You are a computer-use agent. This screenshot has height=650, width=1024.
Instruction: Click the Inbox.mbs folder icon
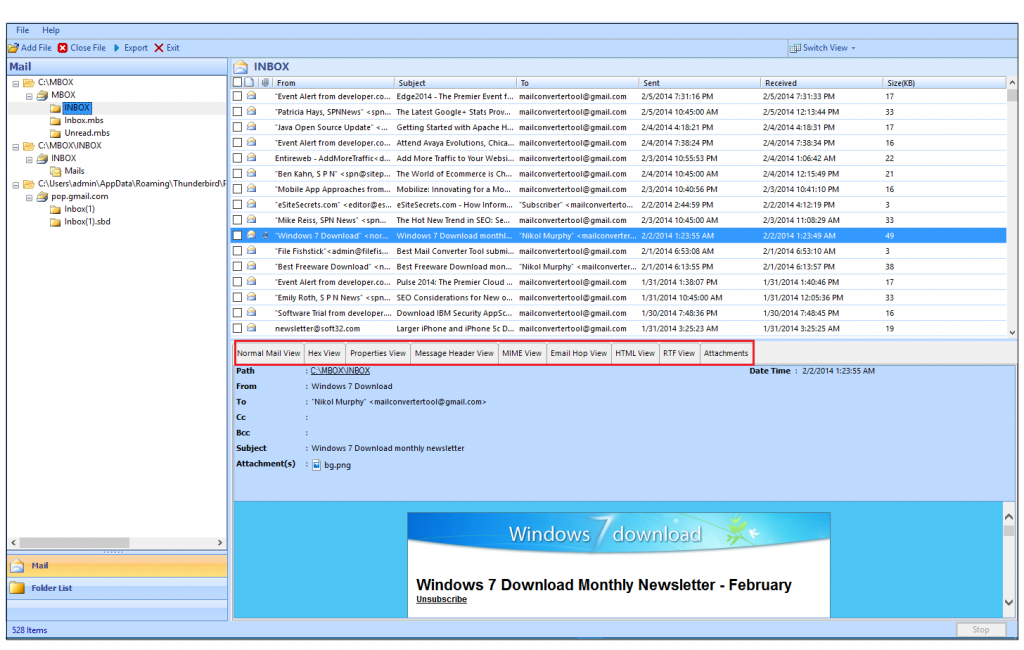coord(56,121)
